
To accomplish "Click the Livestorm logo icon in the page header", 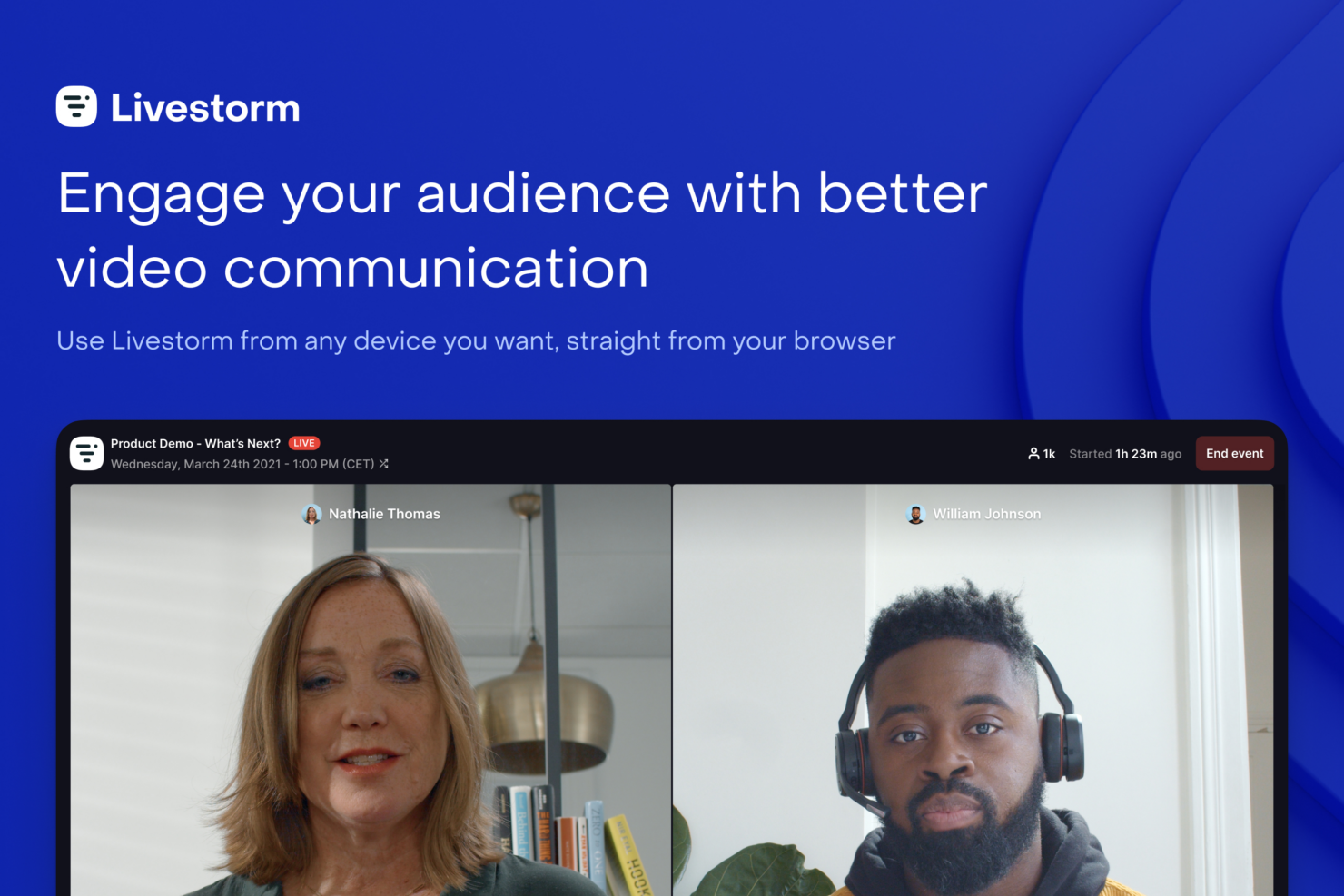I will pyautogui.click(x=76, y=107).
